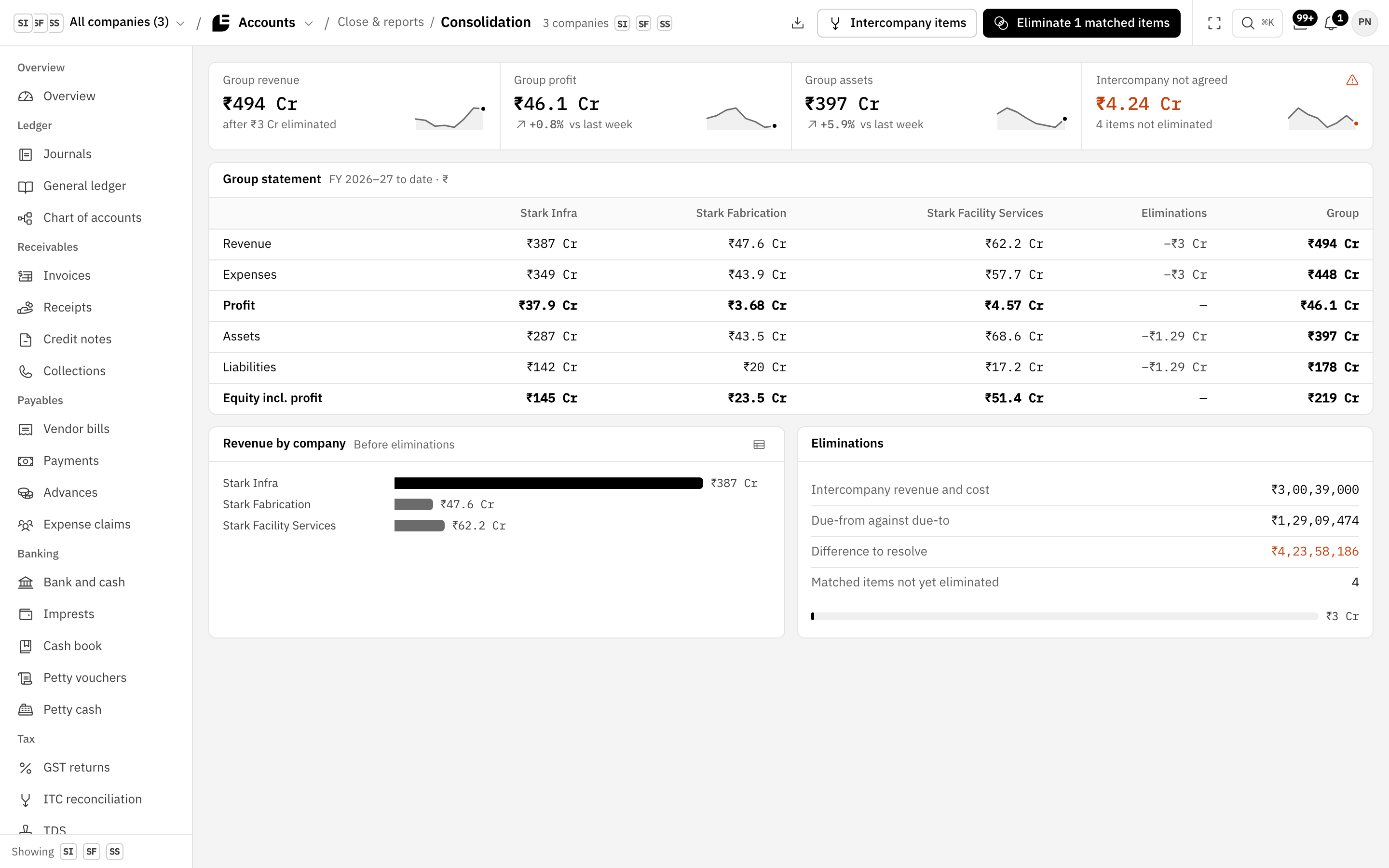Go to General ledger
Viewport: 1389px width, 868px height.
pos(96,186)
